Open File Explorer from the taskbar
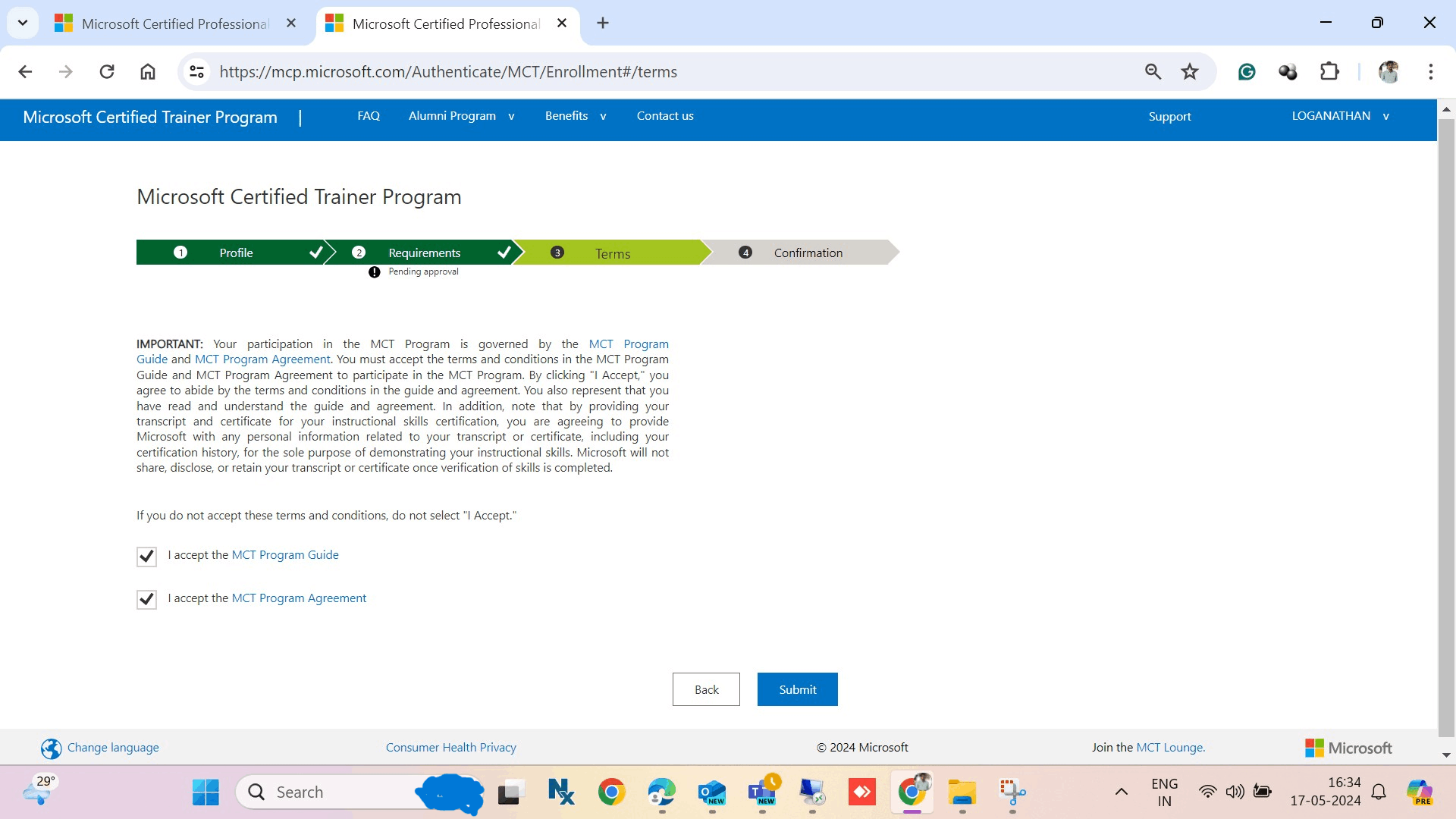This screenshot has height=819, width=1456. 962,792
